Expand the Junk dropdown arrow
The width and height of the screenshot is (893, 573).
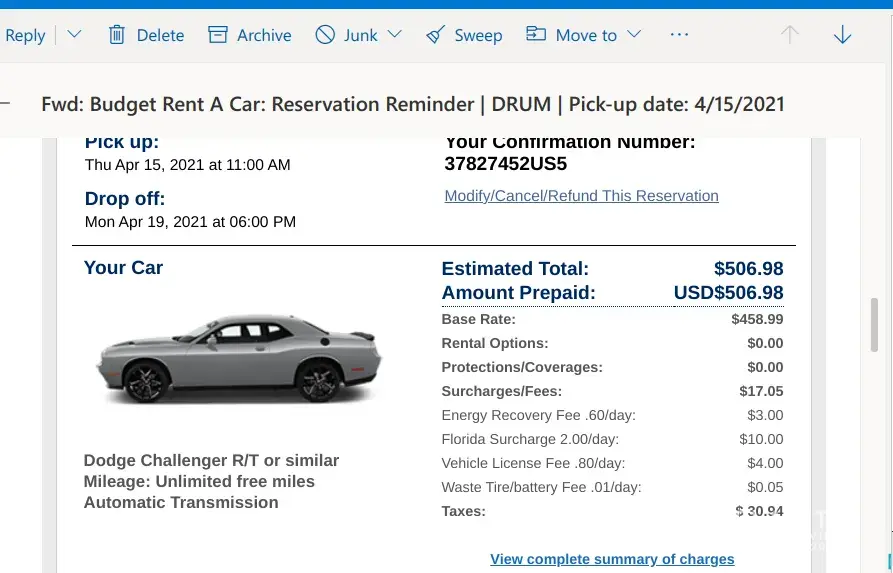click(394, 35)
